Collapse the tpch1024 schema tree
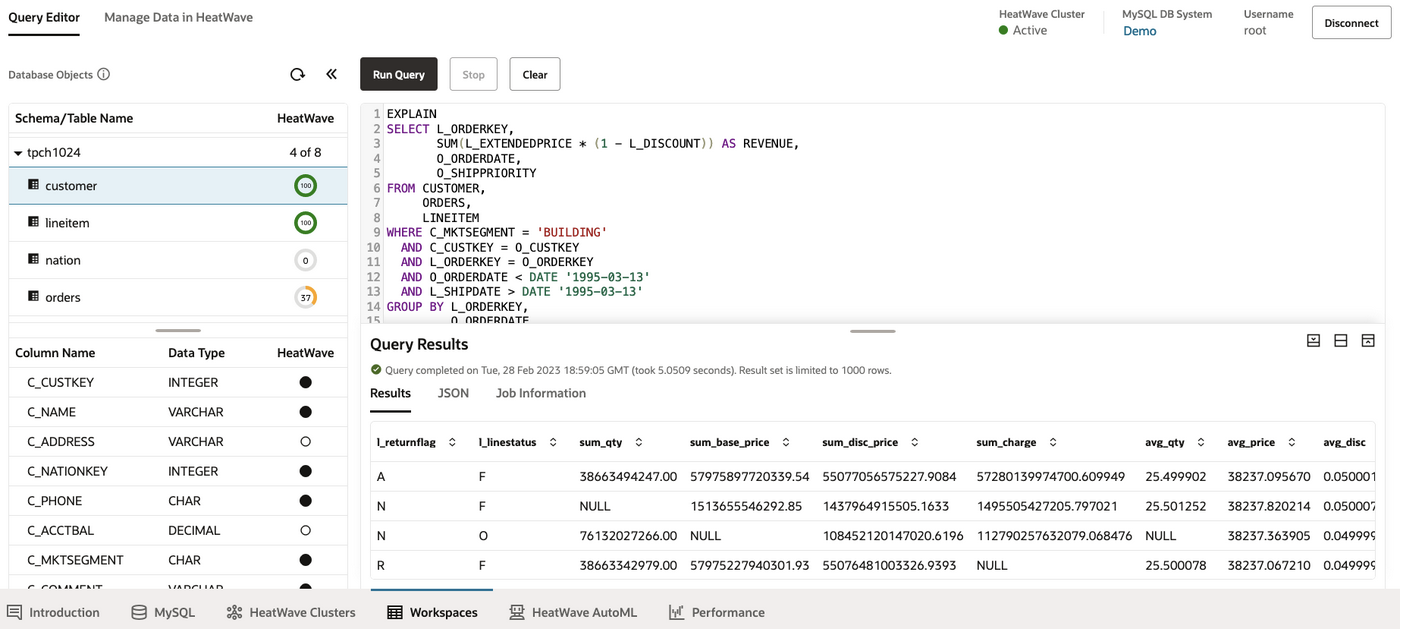This screenshot has width=1402, height=632. (18, 153)
